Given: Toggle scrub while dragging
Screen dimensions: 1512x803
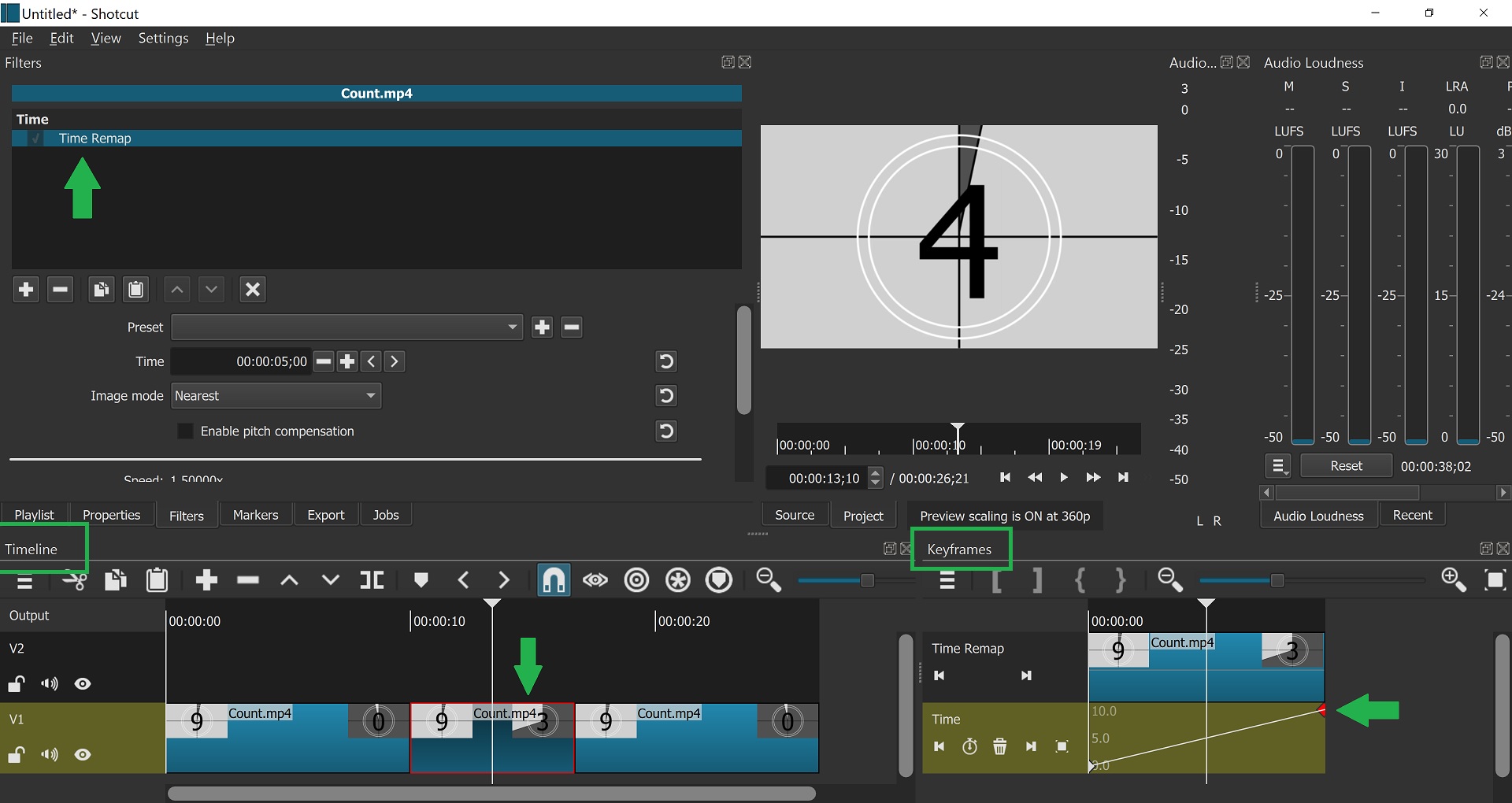Looking at the screenshot, I should click(595, 581).
